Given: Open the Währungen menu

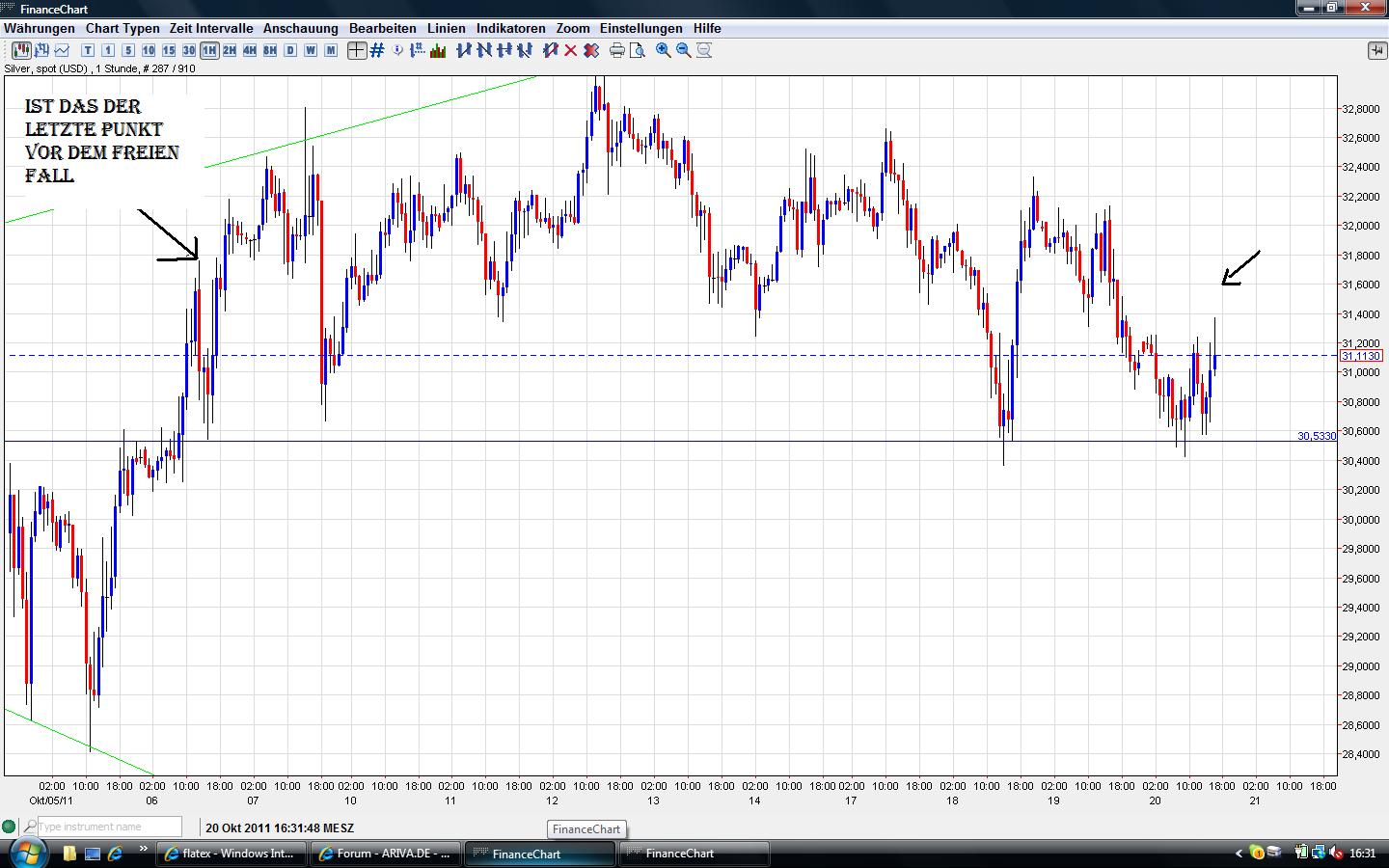Looking at the screenshot, I should 40,28.
